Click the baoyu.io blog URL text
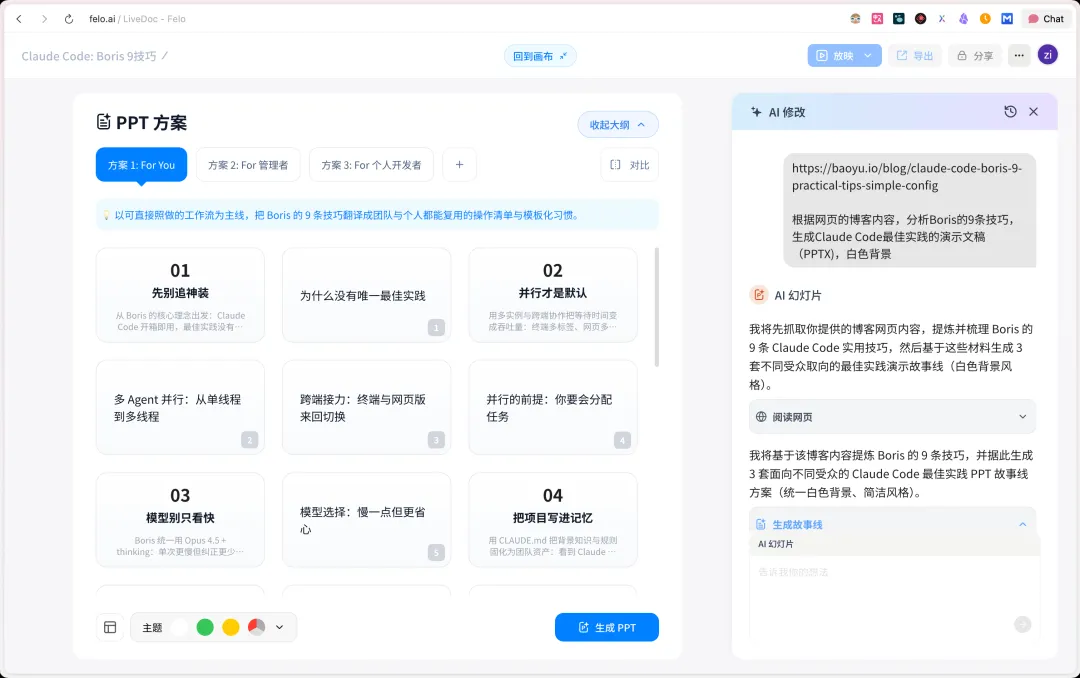The width and height of the screenshot is (1080, 678). (x=906, y=176)
